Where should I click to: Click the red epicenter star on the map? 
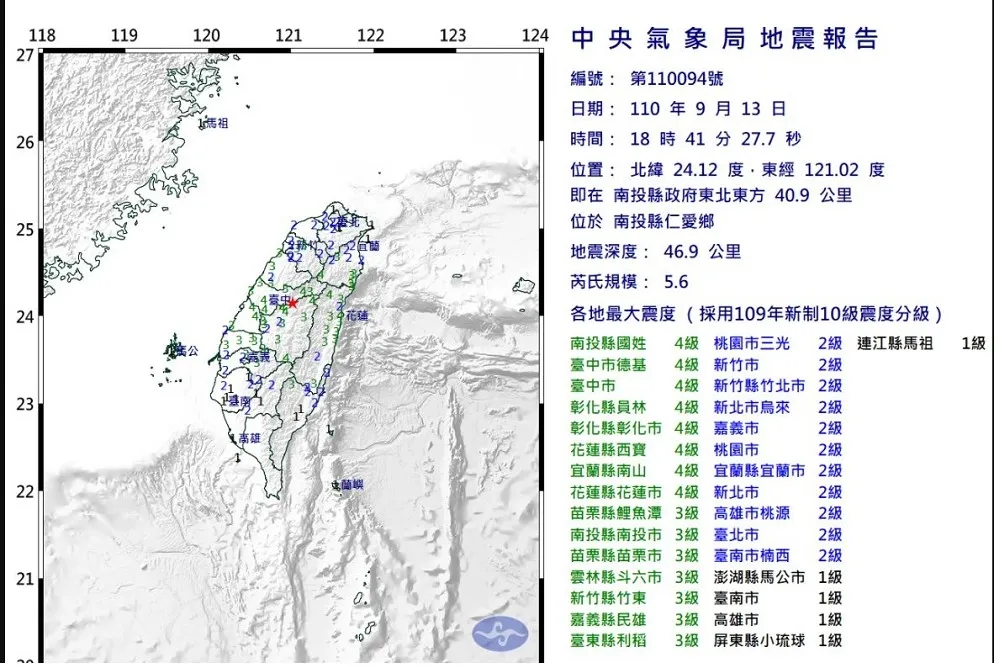click(x=292, y=303)
